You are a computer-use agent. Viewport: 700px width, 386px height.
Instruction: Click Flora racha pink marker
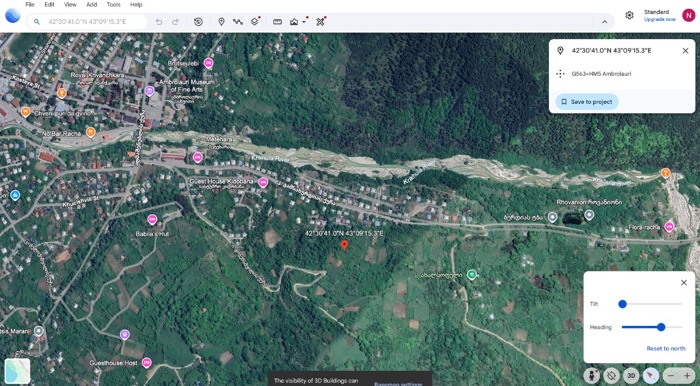point(669,227)
